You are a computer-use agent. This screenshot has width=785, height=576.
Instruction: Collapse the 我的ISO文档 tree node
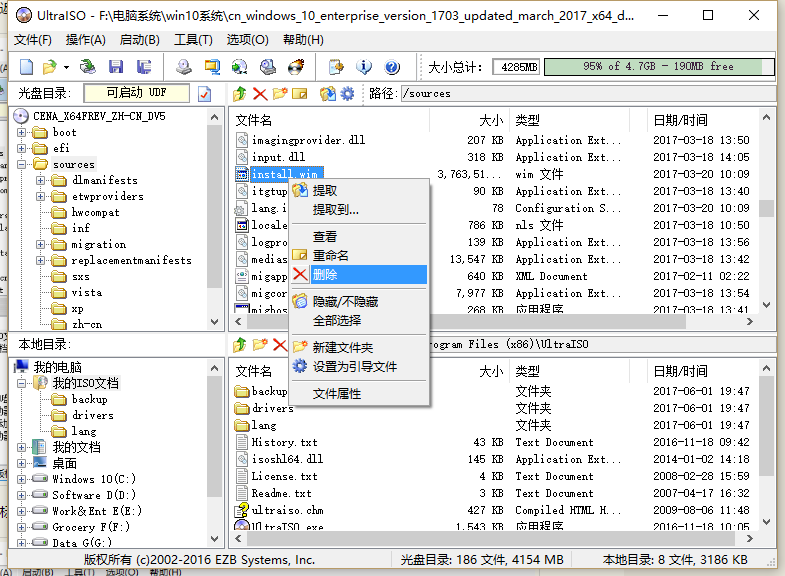(x=22, y=384)
